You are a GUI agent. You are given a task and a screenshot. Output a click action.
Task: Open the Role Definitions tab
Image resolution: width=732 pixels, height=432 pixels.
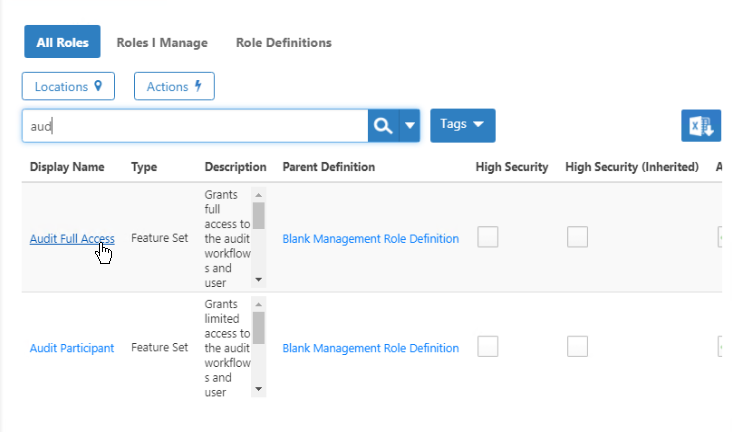(x=284, y=43)
